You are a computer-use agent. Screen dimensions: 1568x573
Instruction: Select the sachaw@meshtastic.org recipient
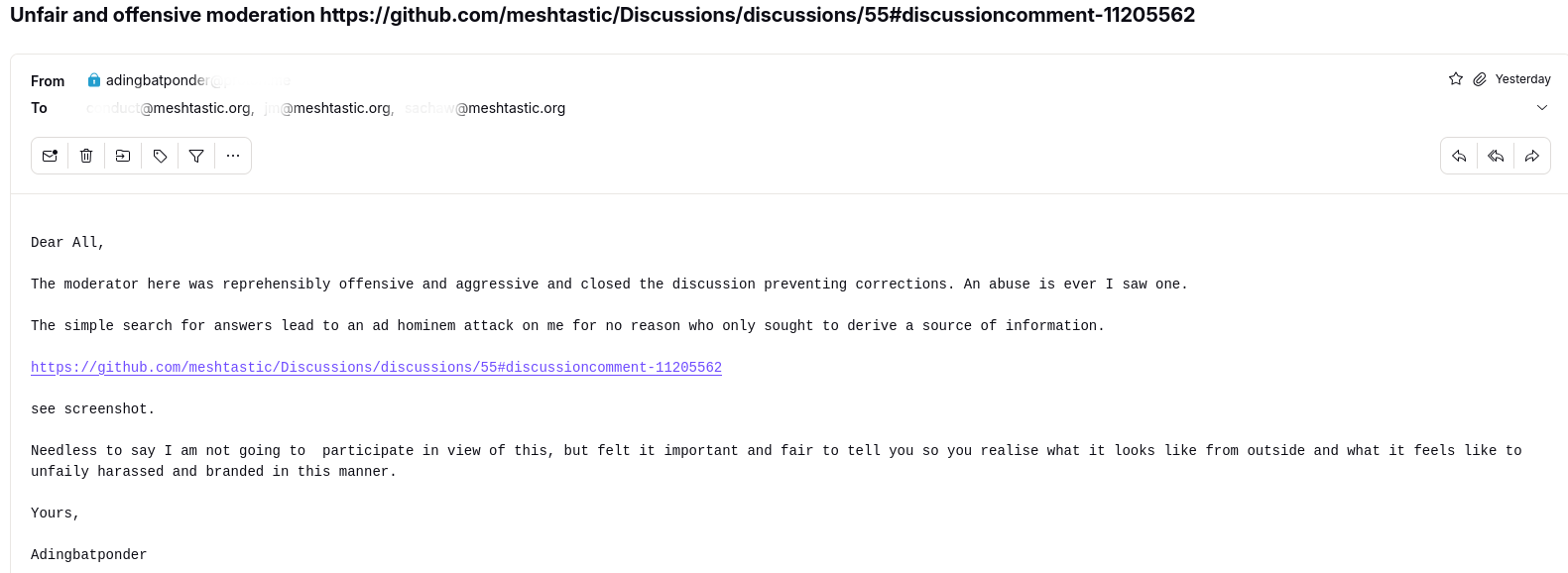(485, 108)
